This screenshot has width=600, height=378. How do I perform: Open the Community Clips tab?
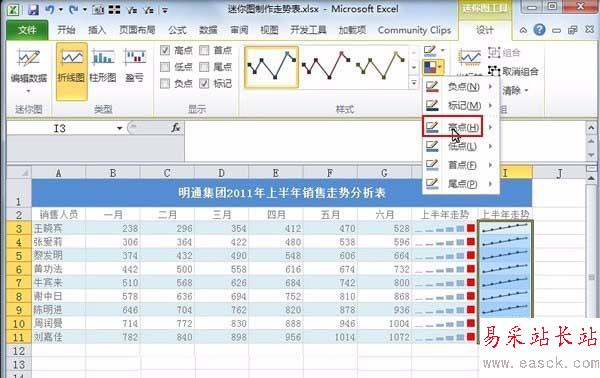(414, 30)
